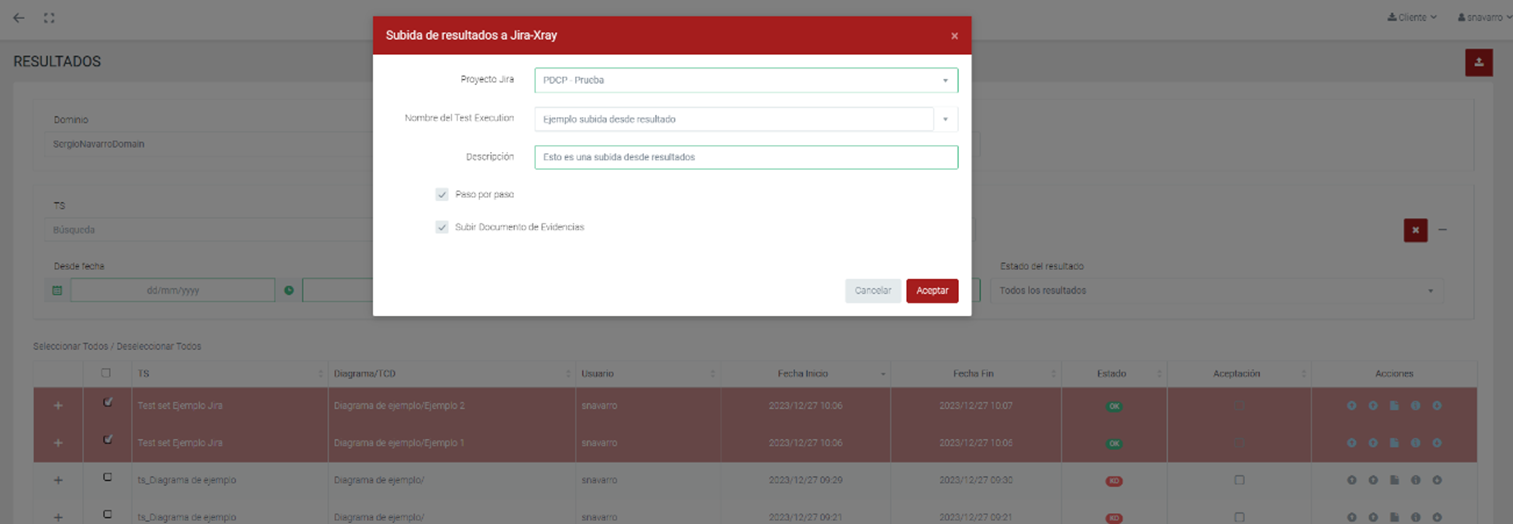Click the green clock icon beside date
Image resolution: width=1513 pixels, height=524 pixels.
click(289, 291)
